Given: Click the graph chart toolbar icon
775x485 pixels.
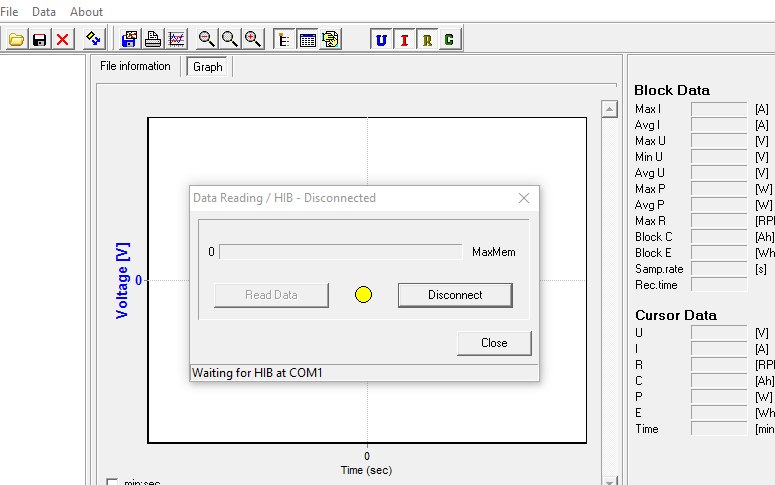Looking at the screenshot, I should point(177,39).
